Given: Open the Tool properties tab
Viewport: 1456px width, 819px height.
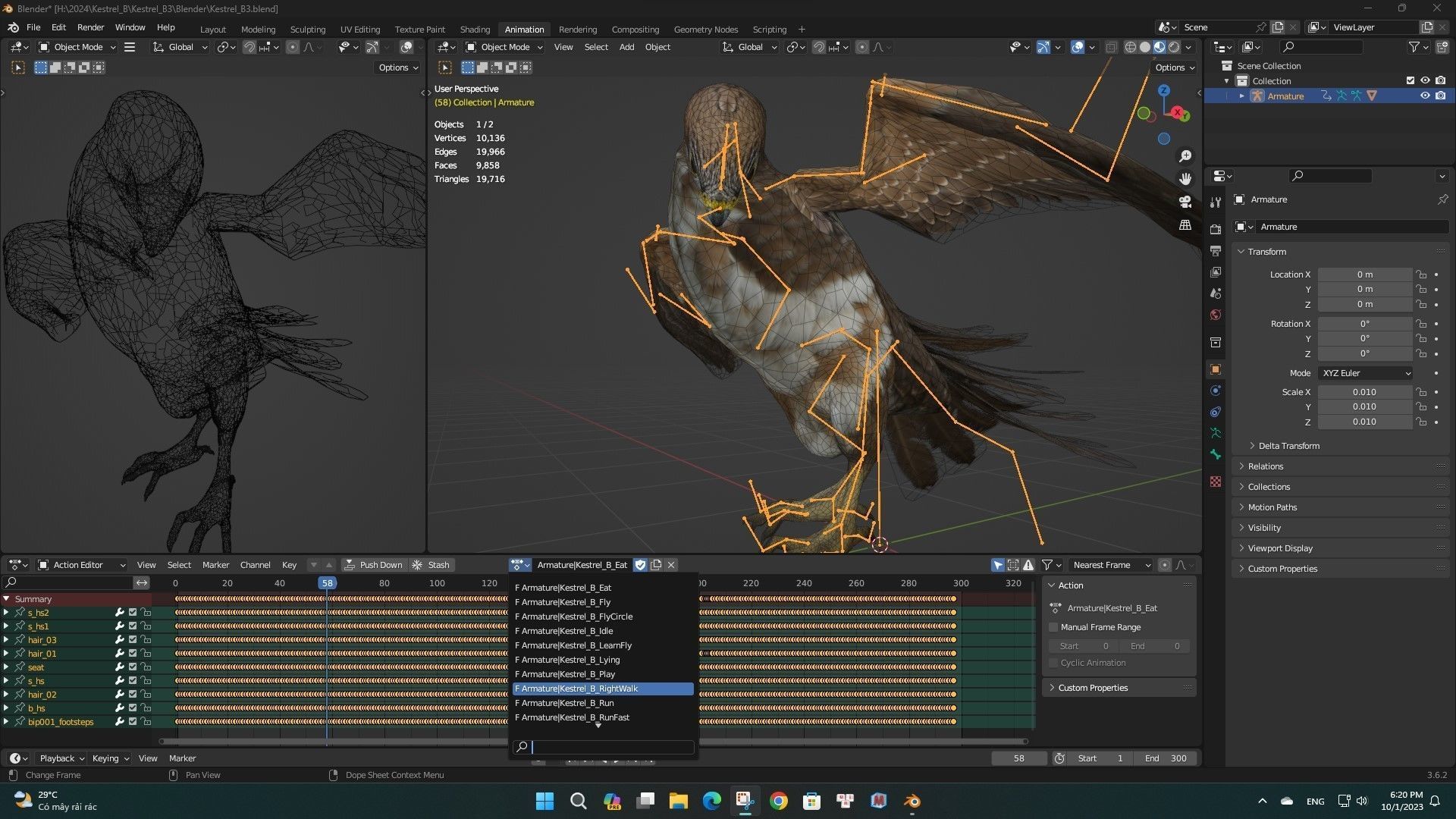Looking at the screenshot, I should pyautogui.click(x=1216, y=202).
